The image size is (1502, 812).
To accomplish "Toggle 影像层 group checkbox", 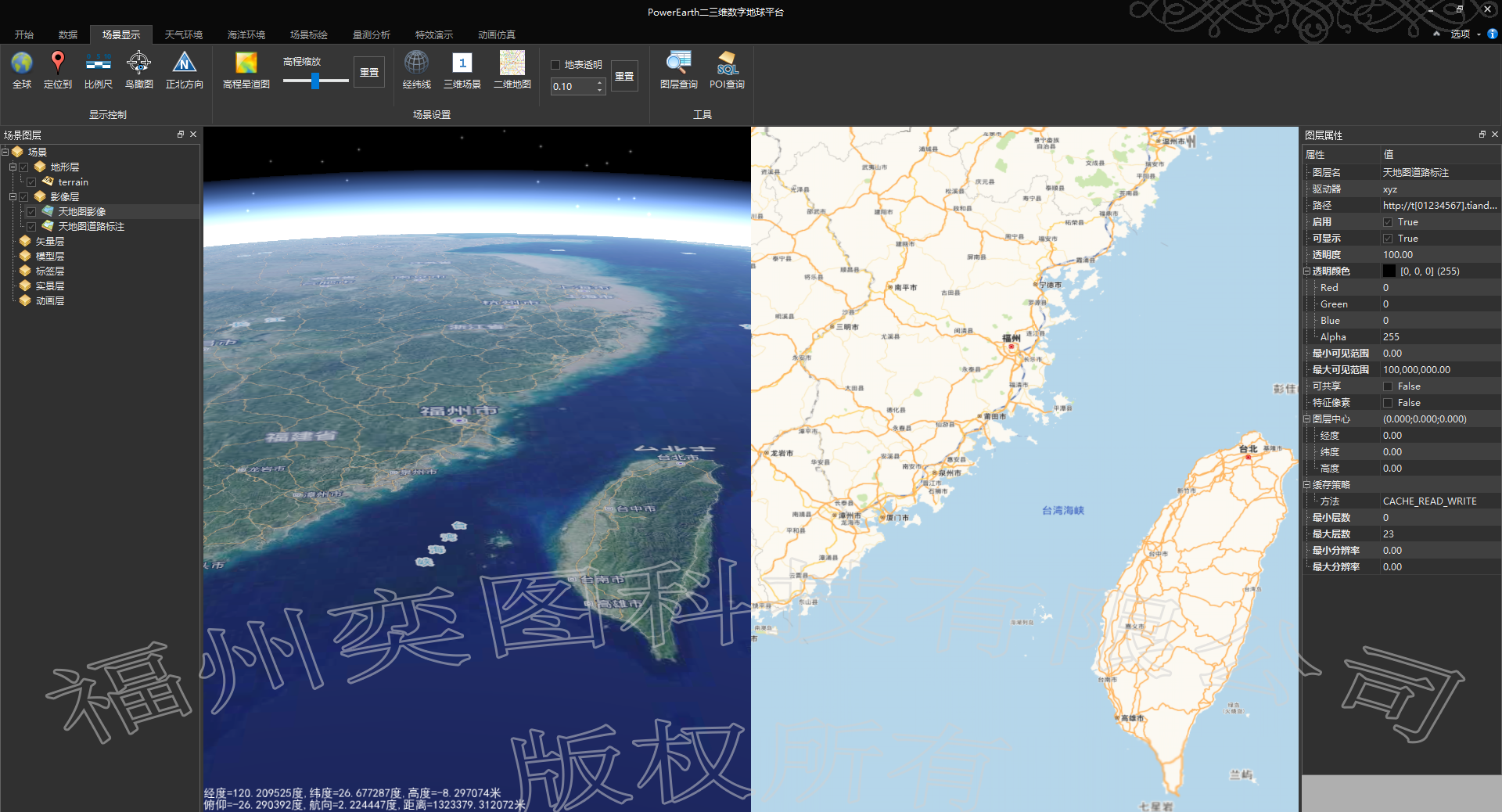I will [x=24, y=197].
